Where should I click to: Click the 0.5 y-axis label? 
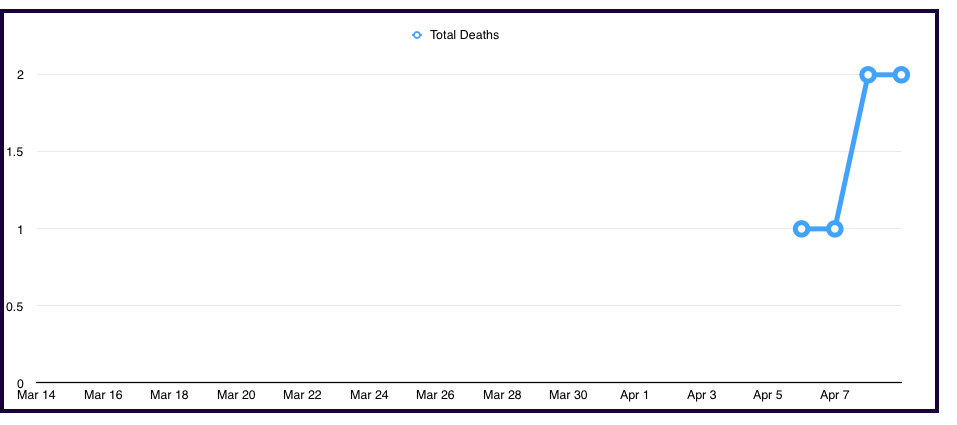15,306
